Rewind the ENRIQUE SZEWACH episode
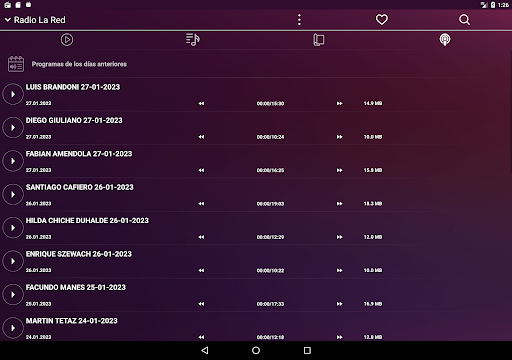 [201, 270]
